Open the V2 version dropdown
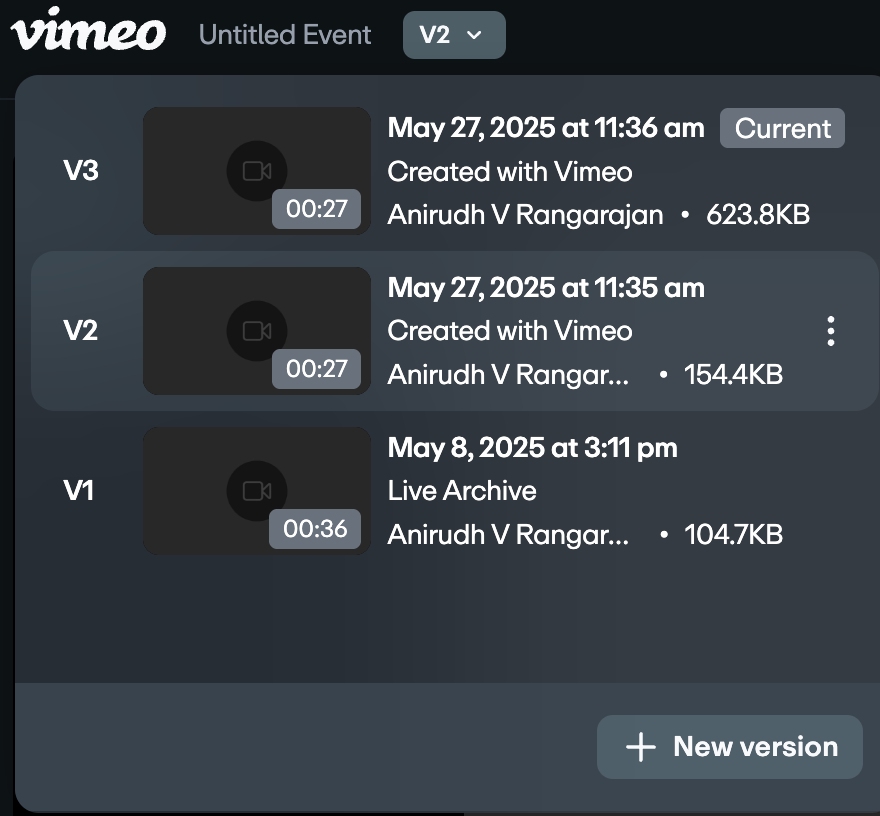880x816 pixels. [x=454, y=35]
